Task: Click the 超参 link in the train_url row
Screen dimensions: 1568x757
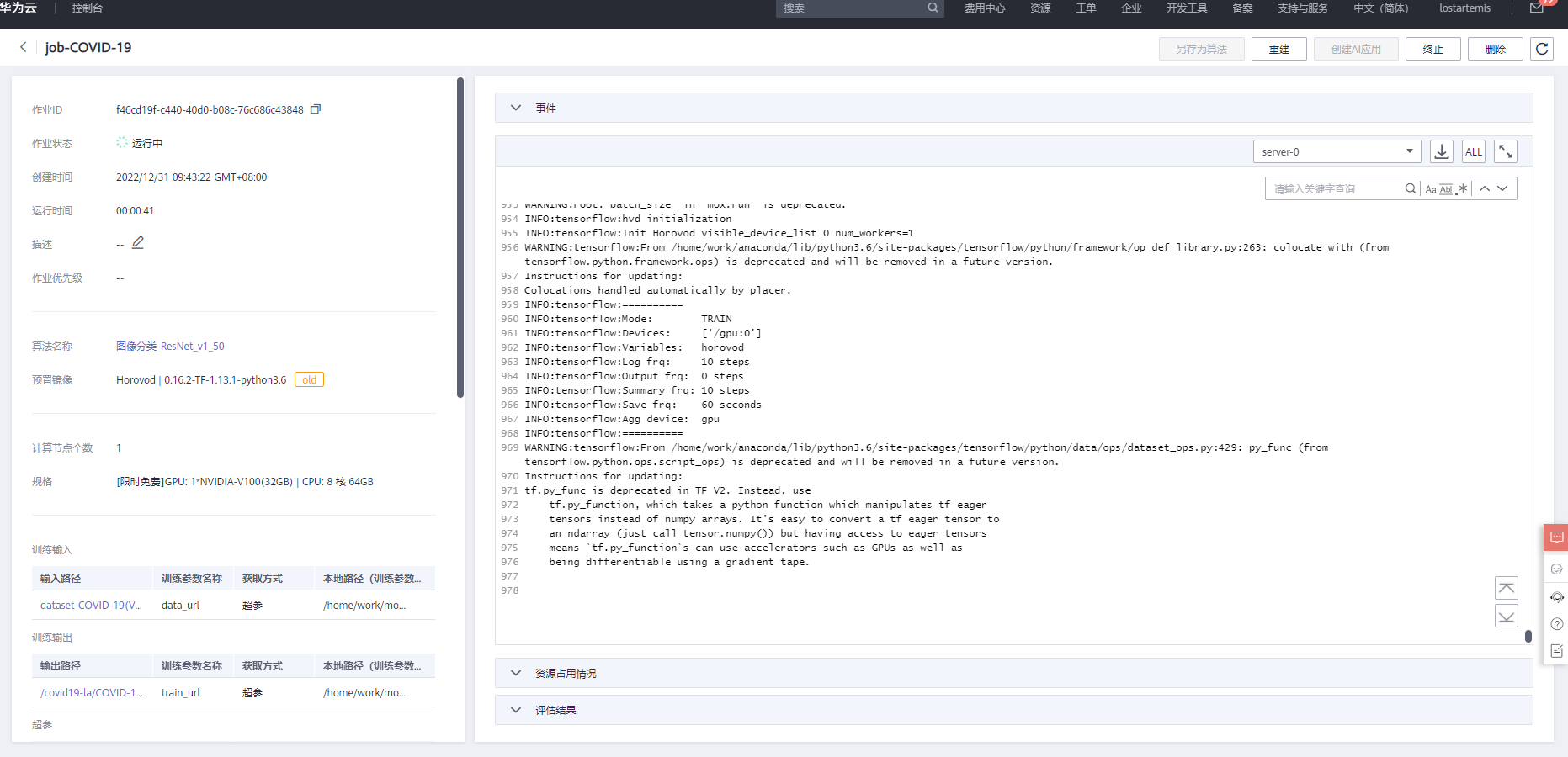Action: pyautogui.click(x=252, y=692)
